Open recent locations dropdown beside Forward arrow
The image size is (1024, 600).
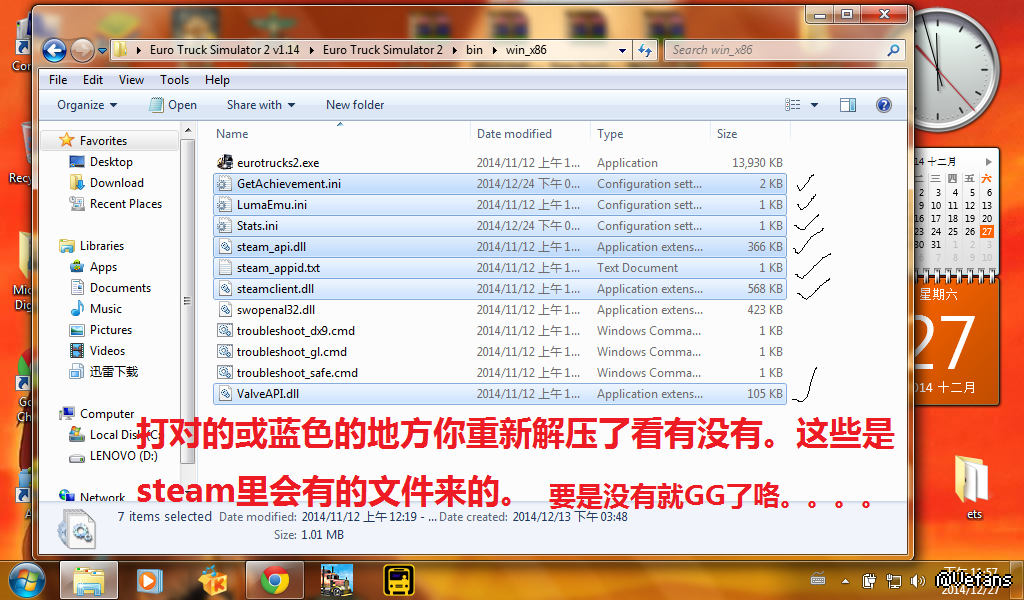pyautogui.click(x=102, y=50)
